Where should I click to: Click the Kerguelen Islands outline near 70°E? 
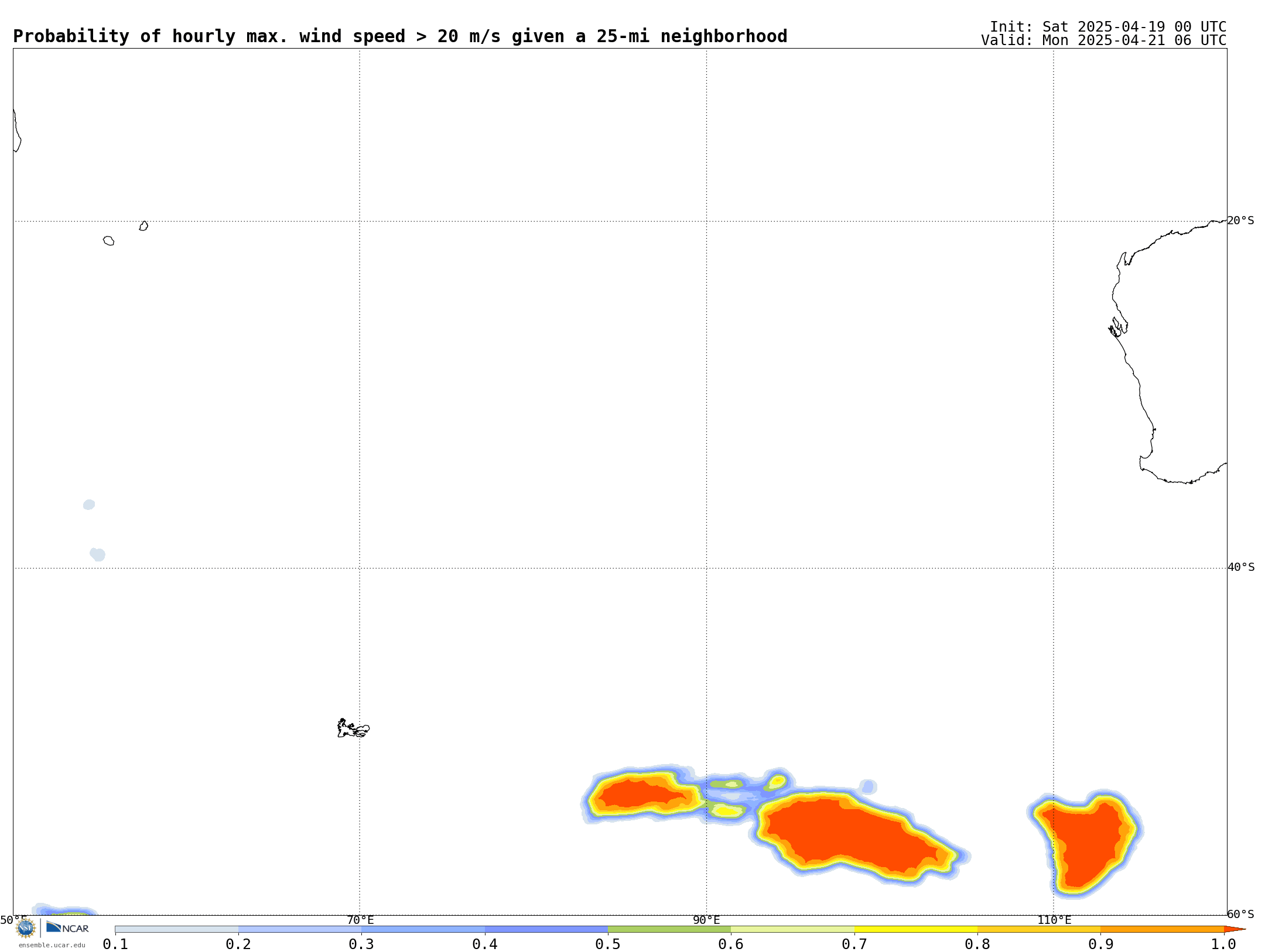click(353, 728)
